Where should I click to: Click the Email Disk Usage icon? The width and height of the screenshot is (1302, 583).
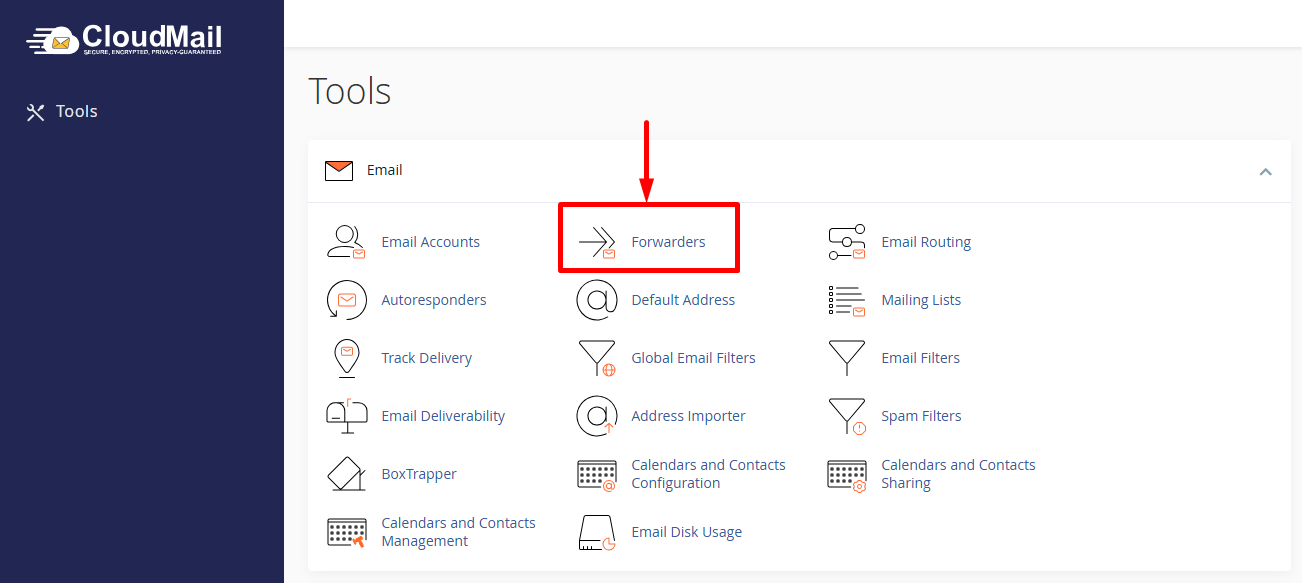tap(597, 532)
